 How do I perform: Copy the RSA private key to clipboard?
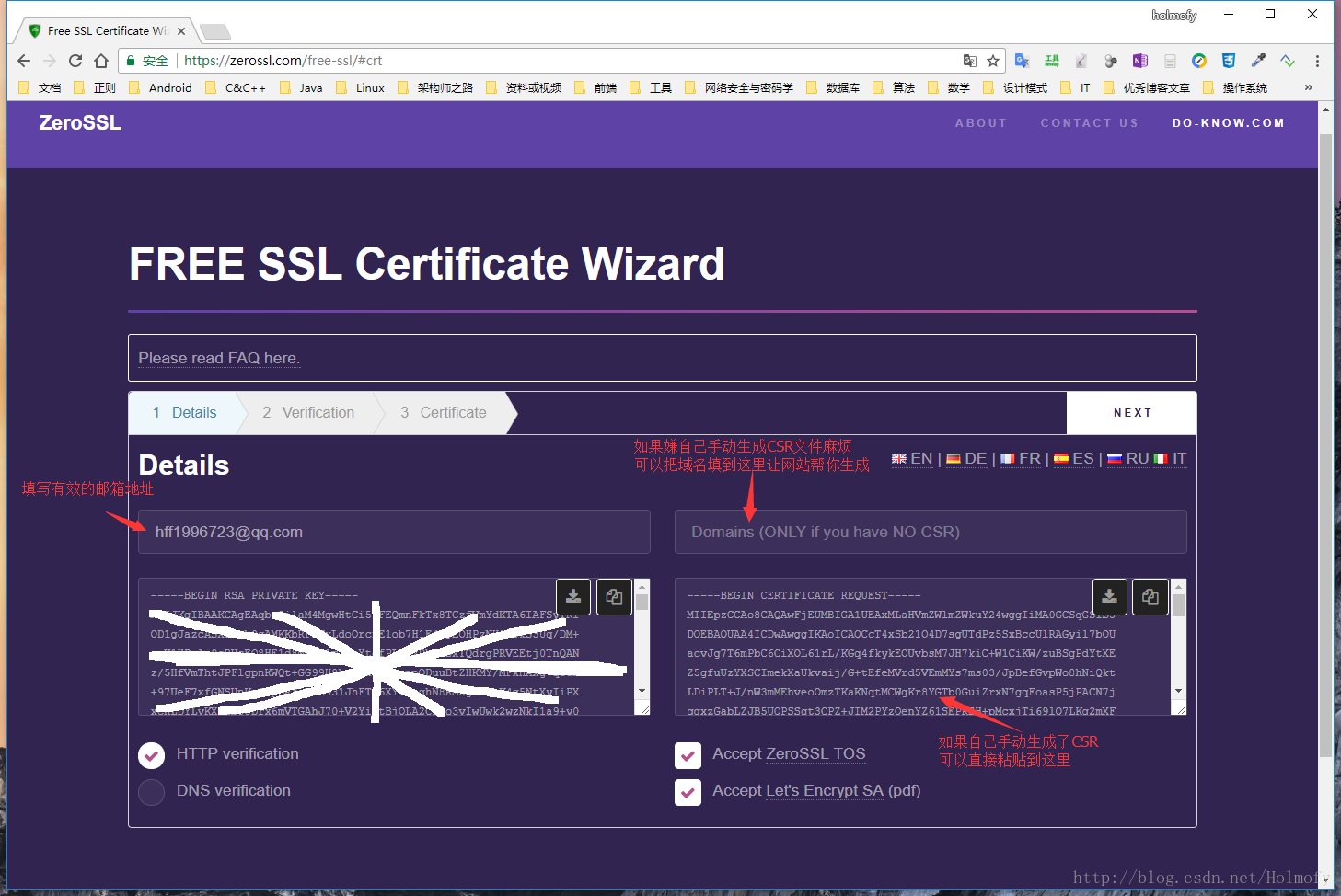tap(614, 597)
